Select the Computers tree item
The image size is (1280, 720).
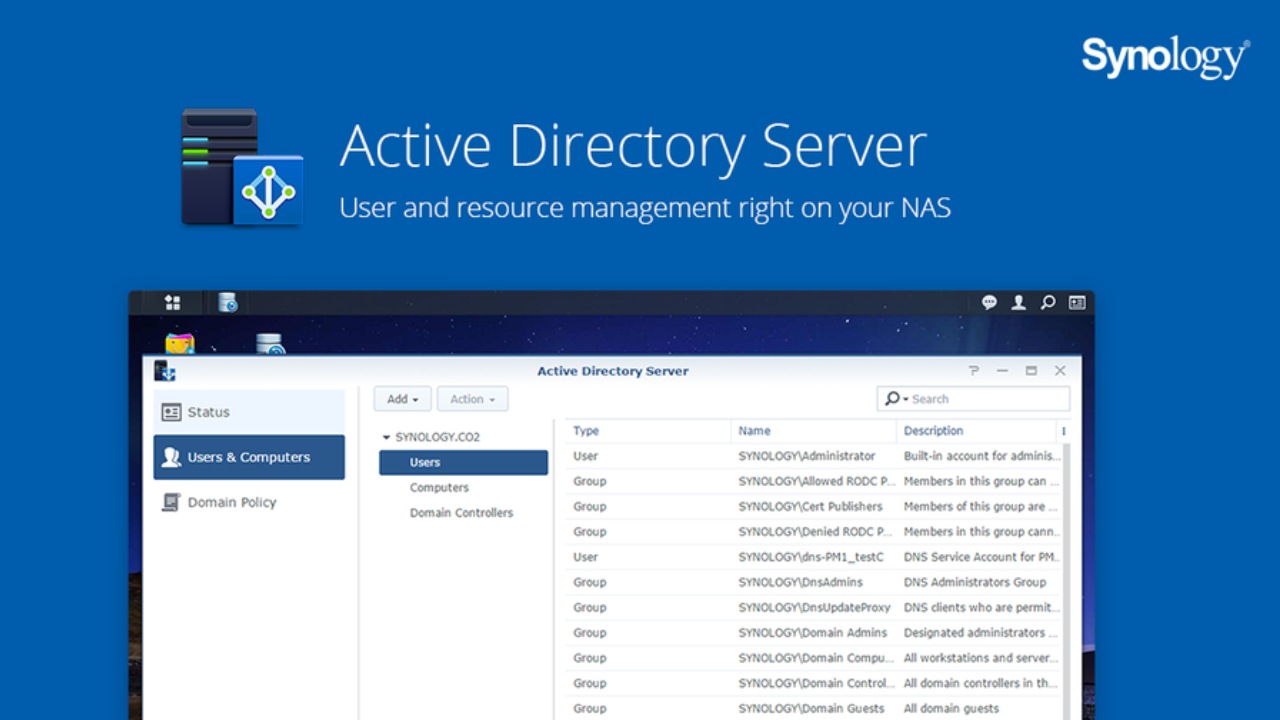pyautogui.click(x=463, y=487)
